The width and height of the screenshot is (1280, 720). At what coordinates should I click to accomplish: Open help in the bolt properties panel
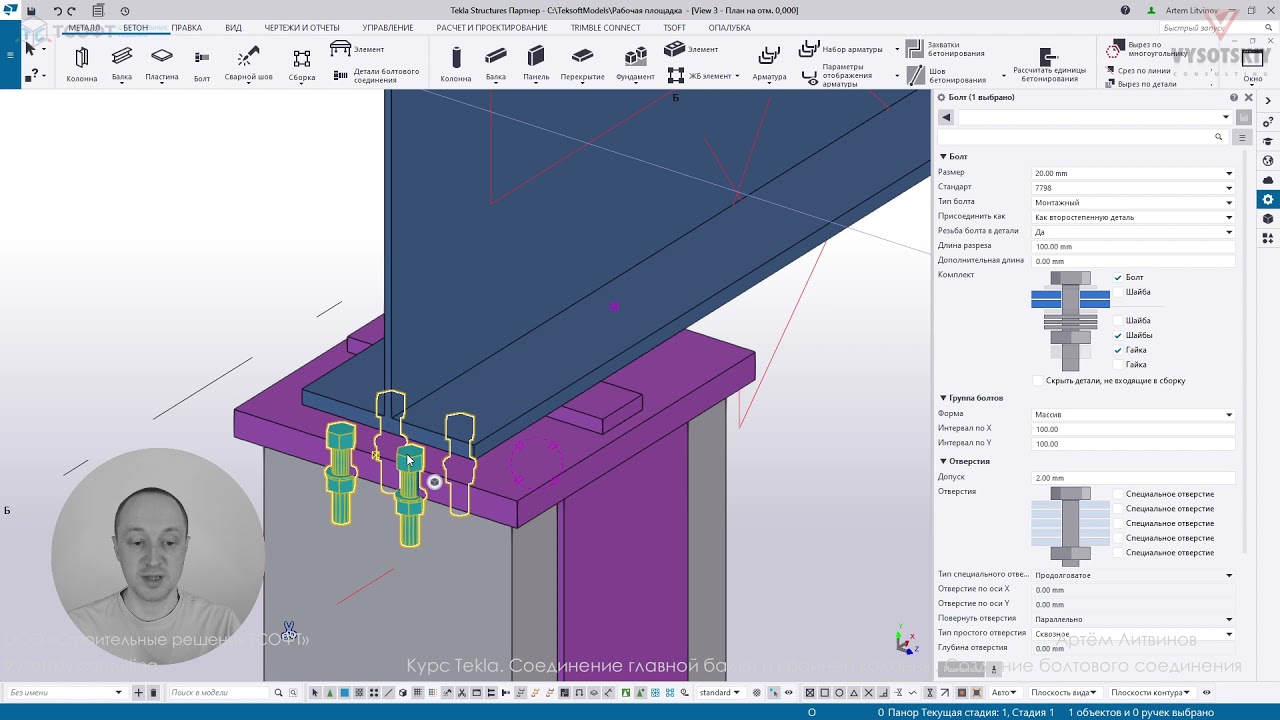pos(1234,98)
